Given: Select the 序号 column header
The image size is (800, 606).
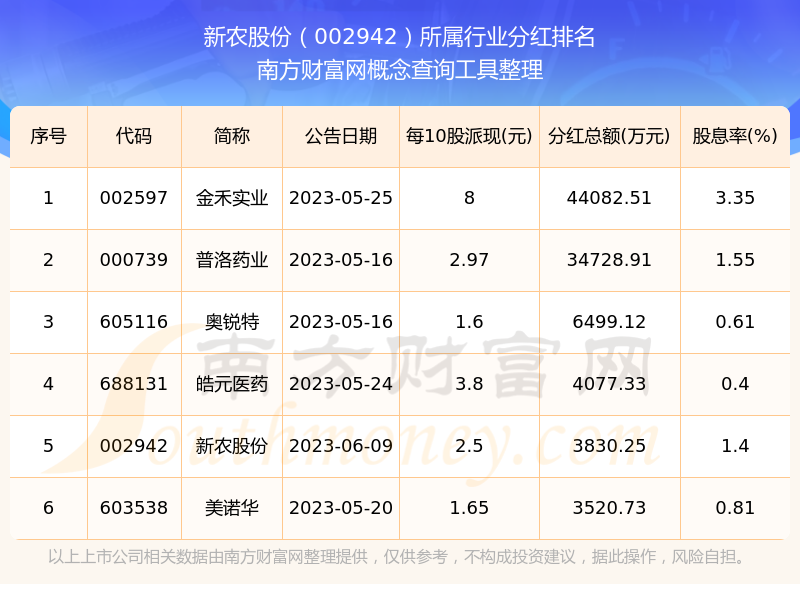Looking at the screenshot, I should click(x=48, y=136).
